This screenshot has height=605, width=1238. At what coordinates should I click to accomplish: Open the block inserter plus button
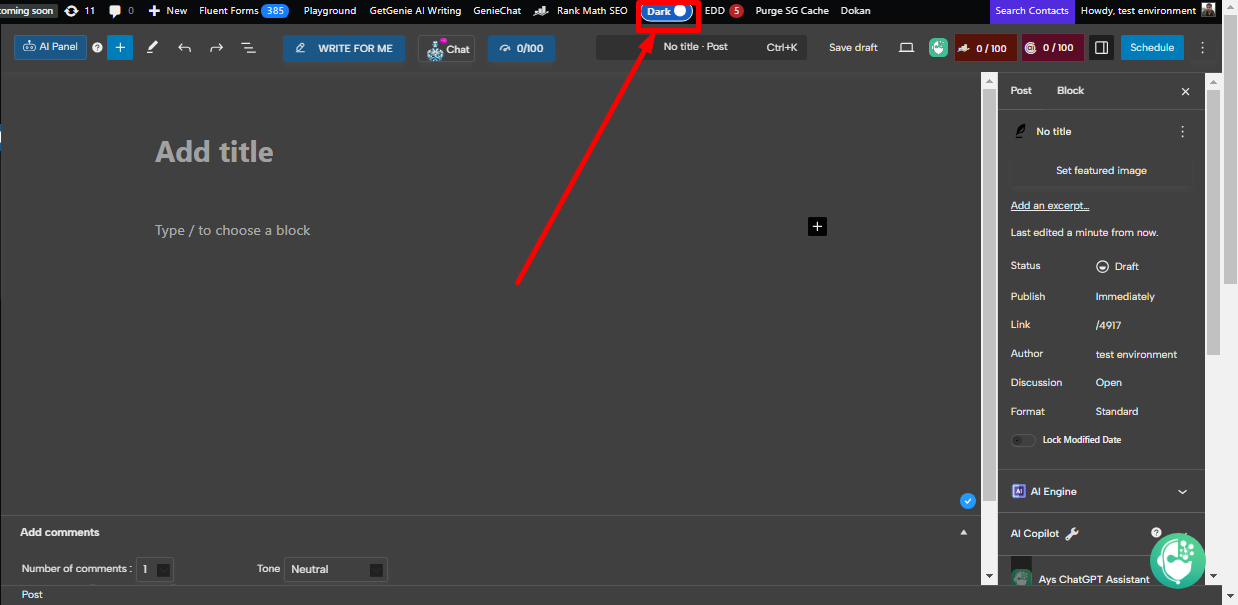[x=120, y=47]
